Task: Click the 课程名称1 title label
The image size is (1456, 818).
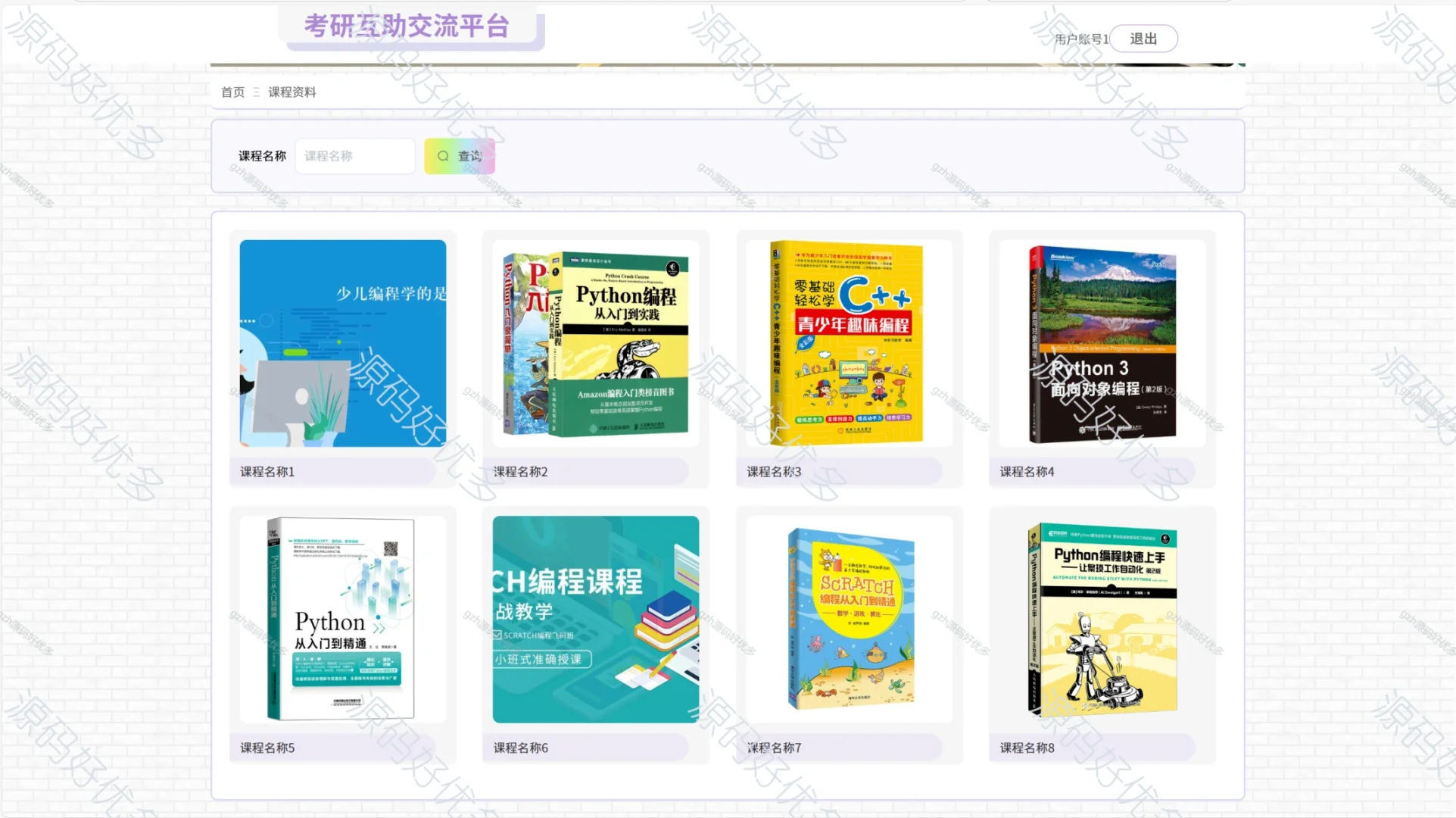Action: click(267, 471)
